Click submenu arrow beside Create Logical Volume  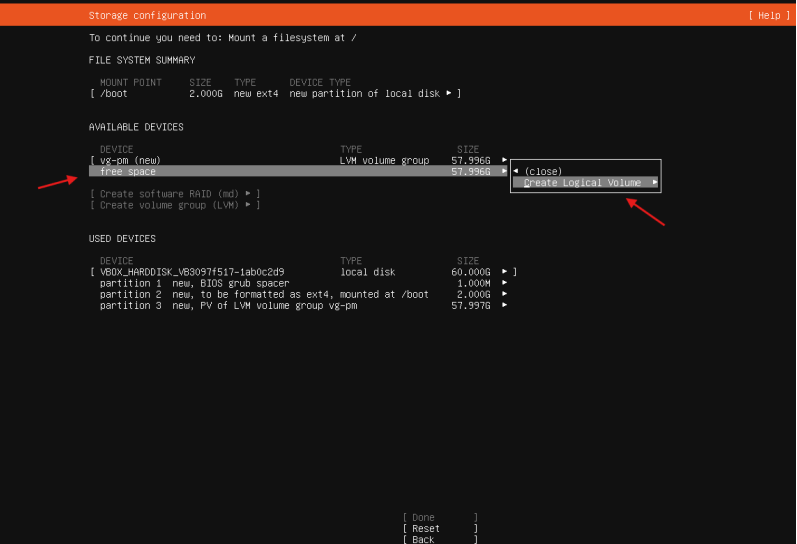pos(654,183)
